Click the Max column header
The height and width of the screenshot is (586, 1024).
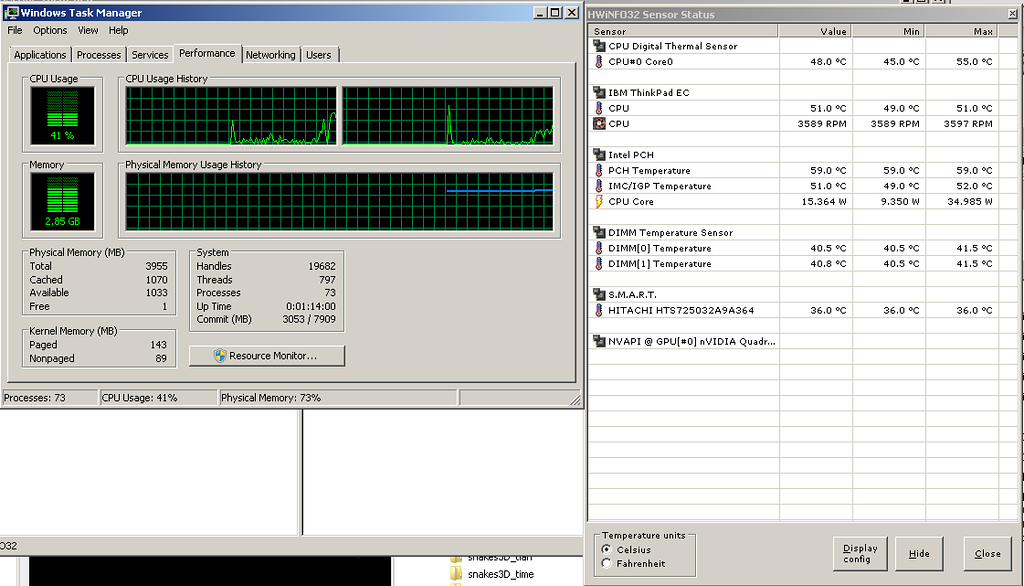961,31
